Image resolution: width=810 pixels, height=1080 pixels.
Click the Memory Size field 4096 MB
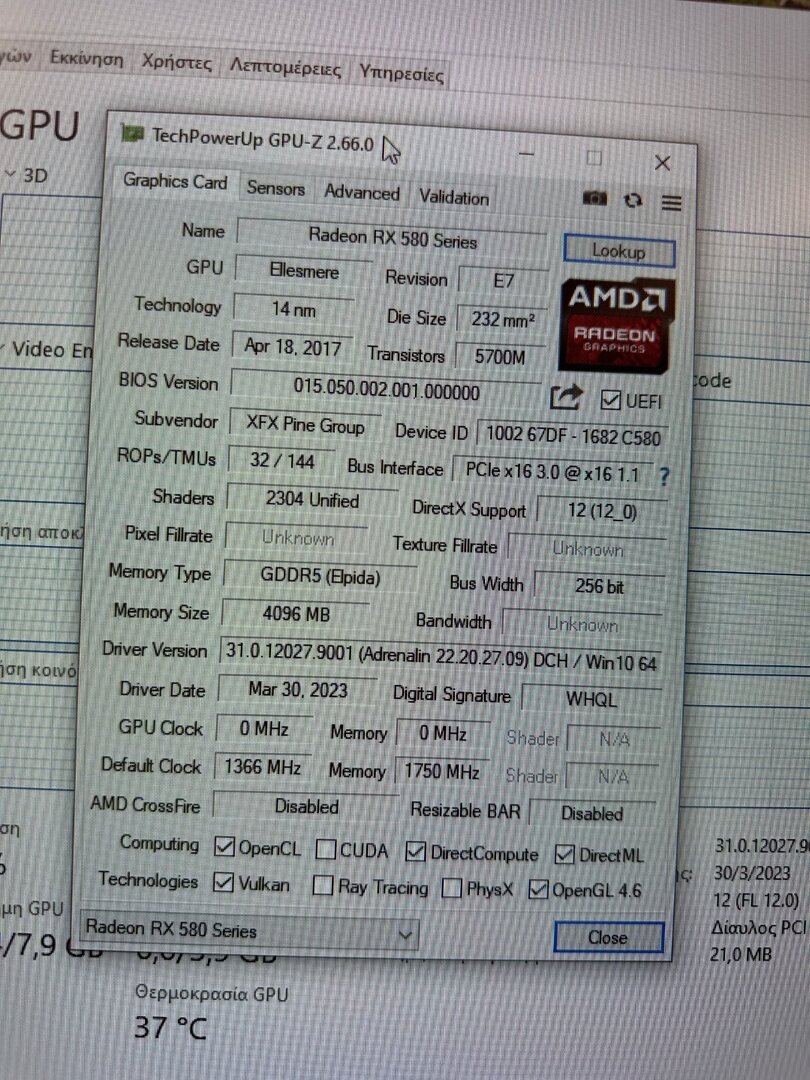(x=296, y=613)
